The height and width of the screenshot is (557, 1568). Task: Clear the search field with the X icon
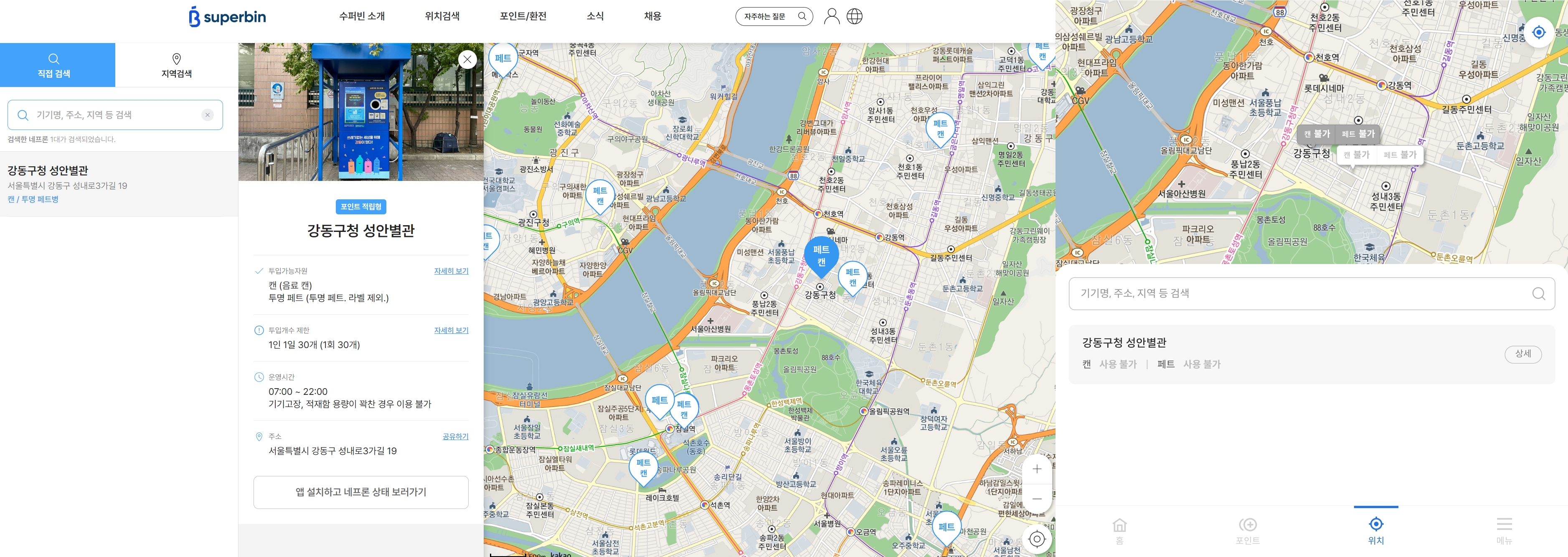tap(208, 115)
